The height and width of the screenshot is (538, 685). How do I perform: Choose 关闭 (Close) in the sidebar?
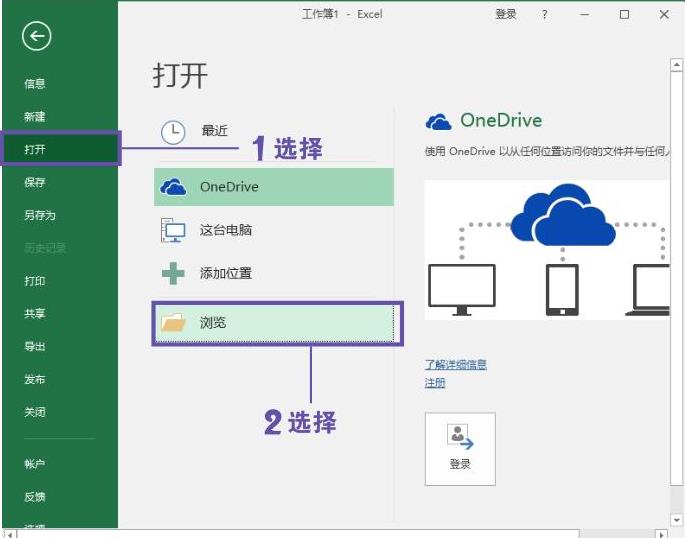pyautogui.click(x=35, y=412)
